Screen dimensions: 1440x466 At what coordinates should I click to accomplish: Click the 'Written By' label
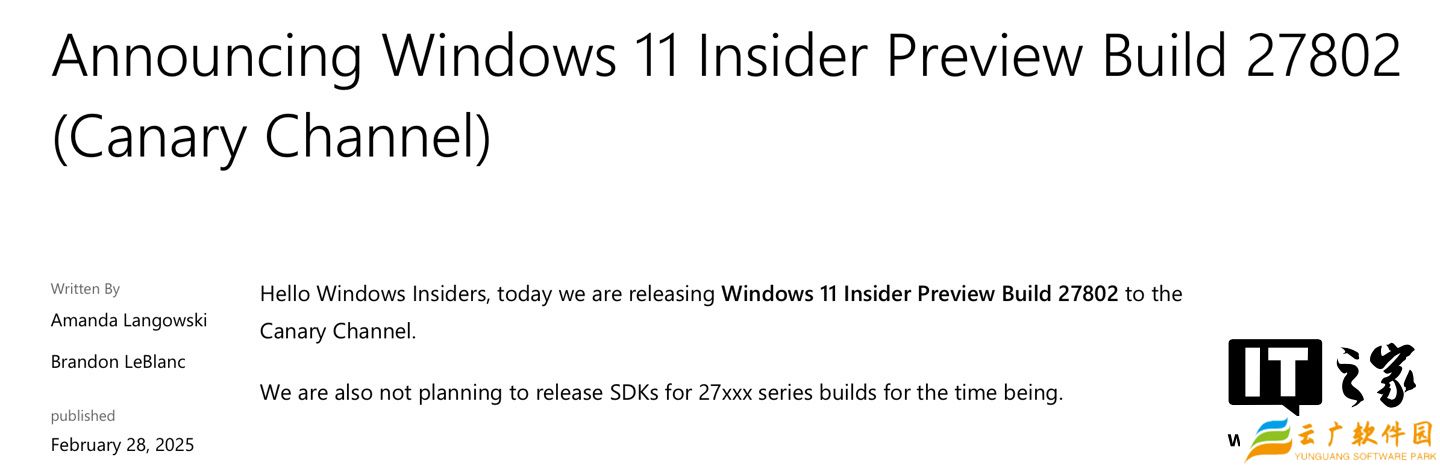(x=85, y=289)
